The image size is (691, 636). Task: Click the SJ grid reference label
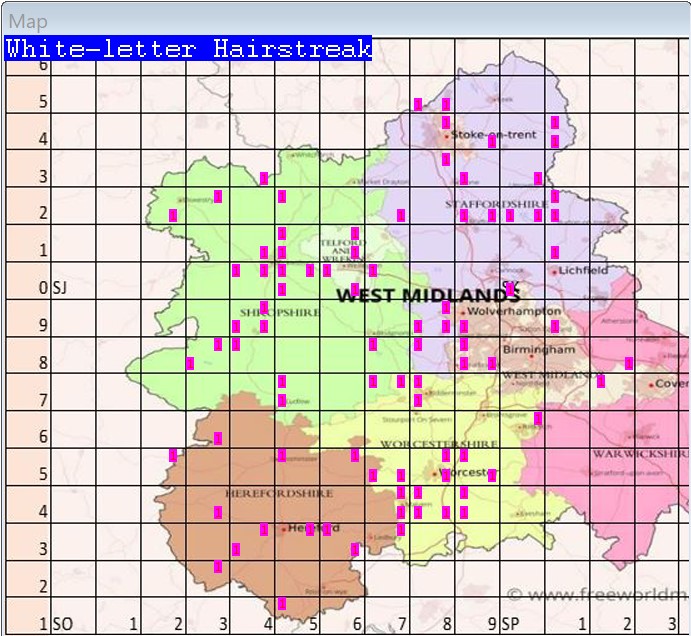(60, 288)
